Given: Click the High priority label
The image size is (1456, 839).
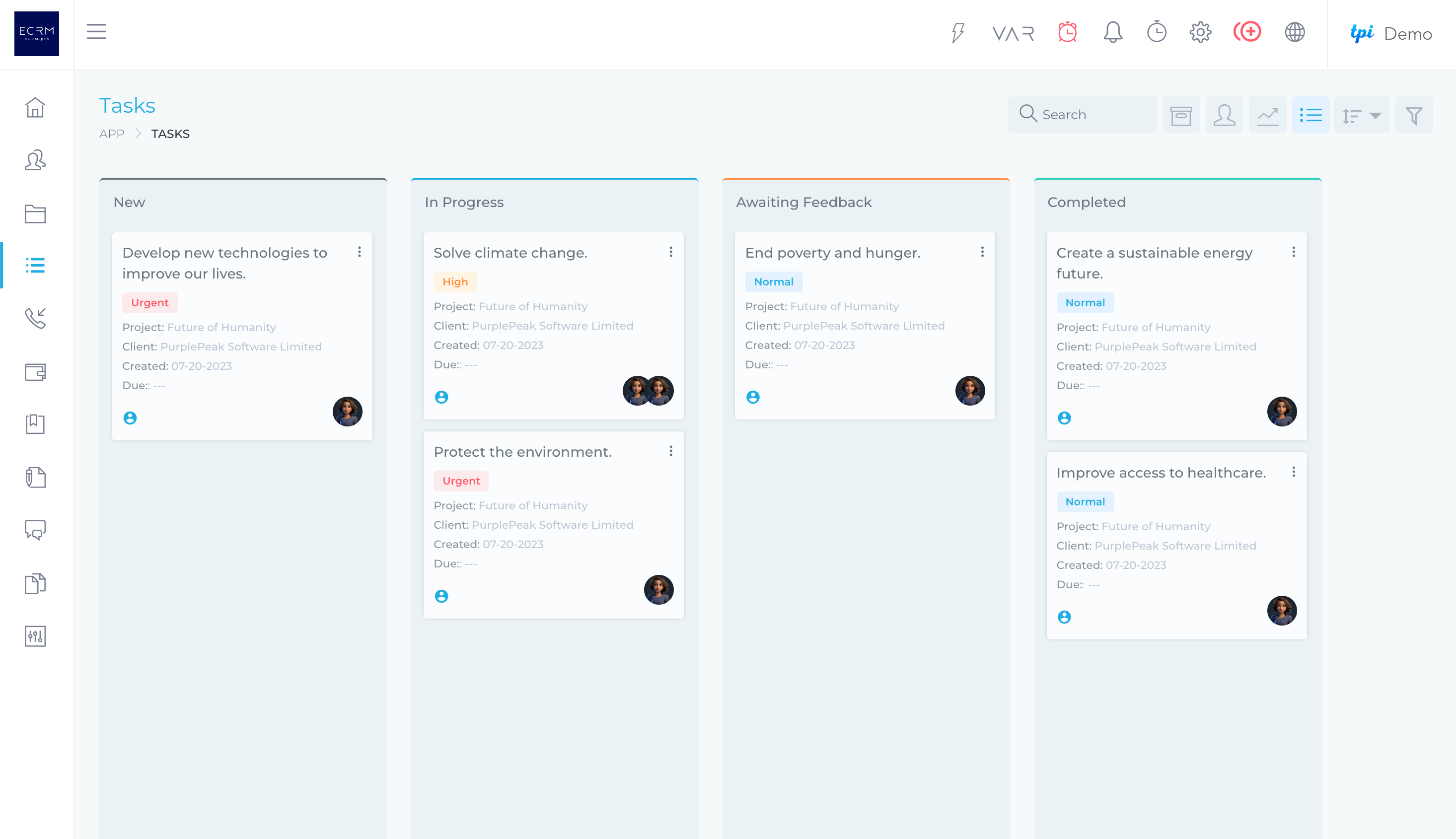Looking at the screenshot, I should coord(455,282).
